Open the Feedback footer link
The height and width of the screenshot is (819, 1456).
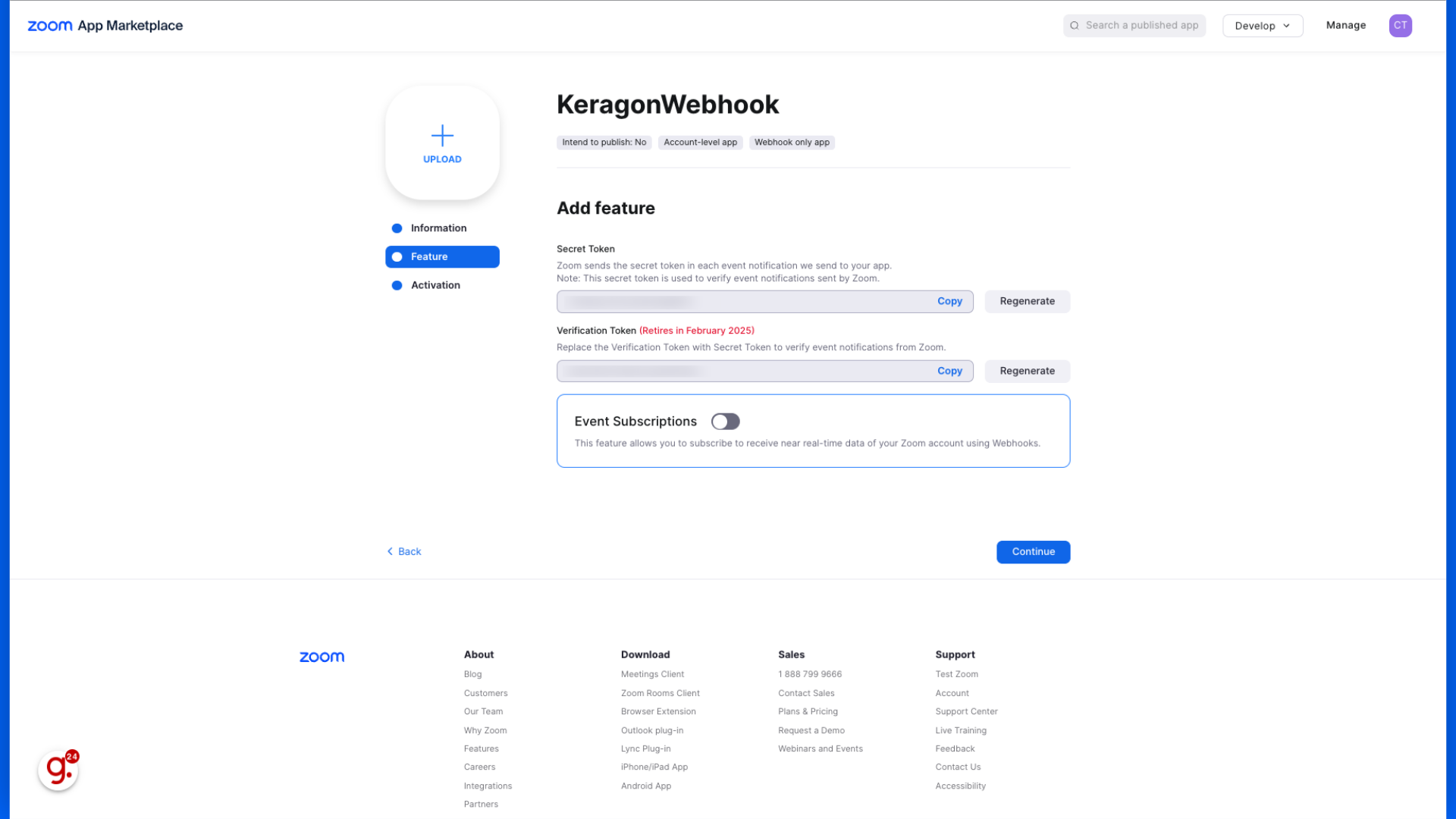955,748
